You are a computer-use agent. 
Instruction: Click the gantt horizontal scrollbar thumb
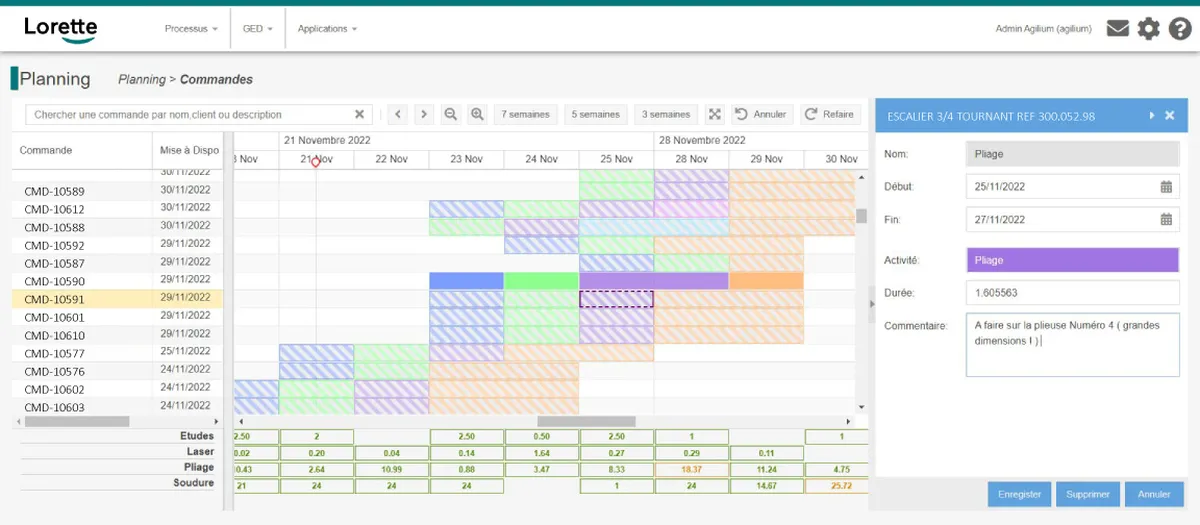586,421
